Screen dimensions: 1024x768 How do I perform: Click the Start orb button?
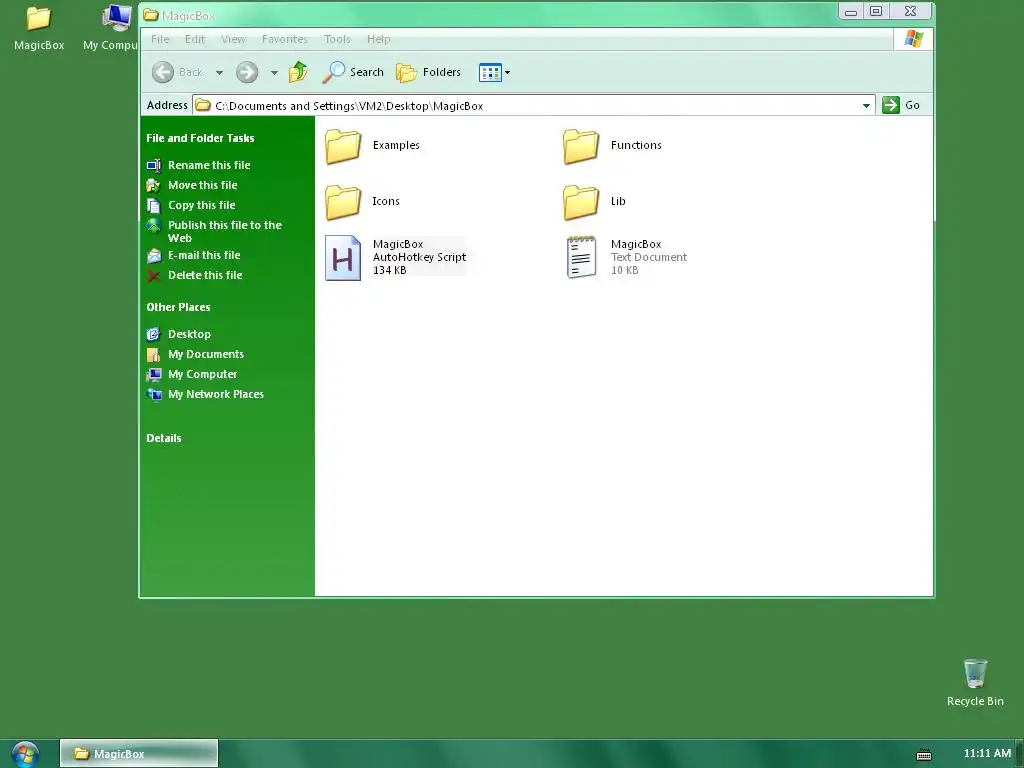[x=25, y=754]
